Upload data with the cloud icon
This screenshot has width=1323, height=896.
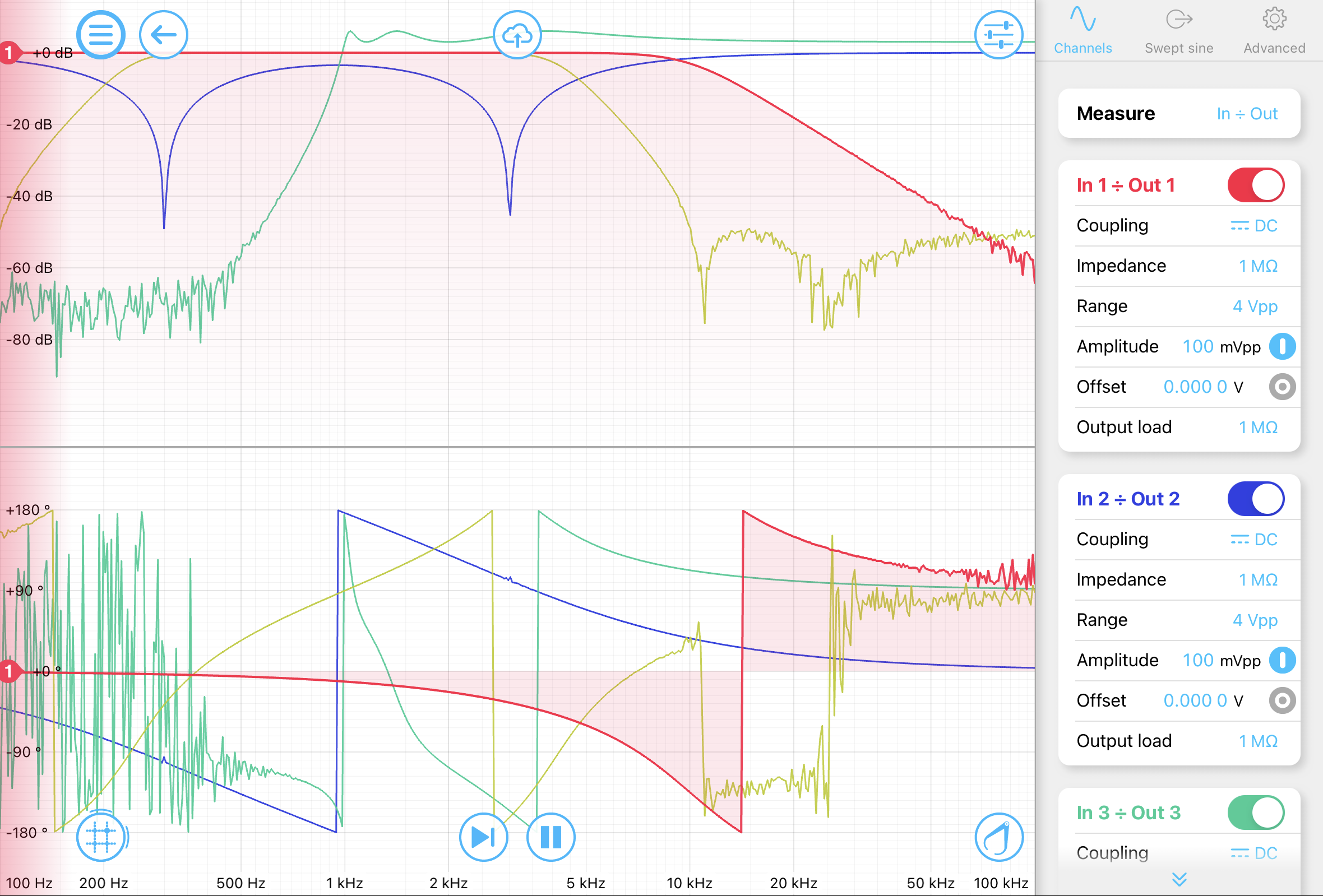pos(517,35)
